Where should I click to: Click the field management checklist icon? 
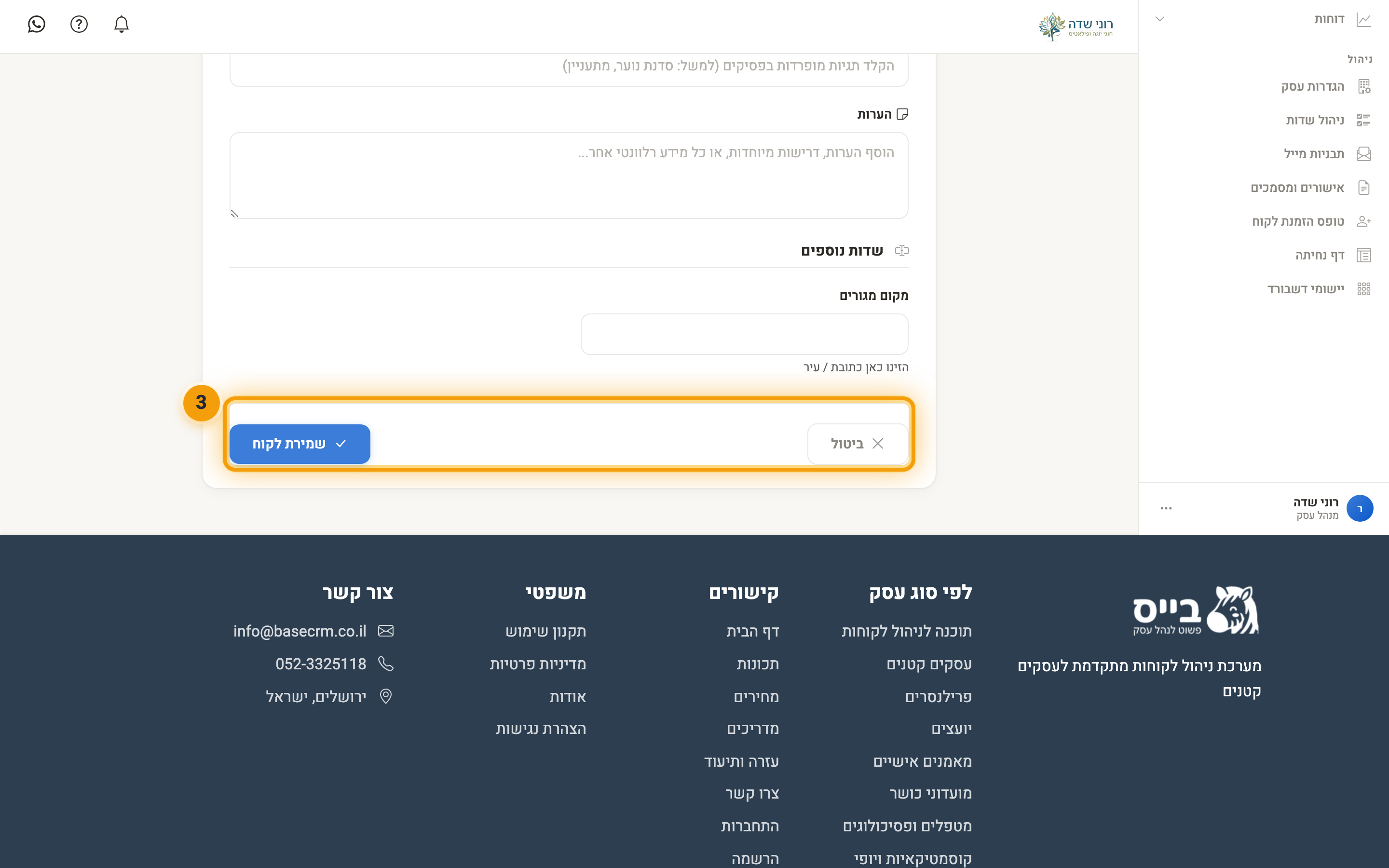pyautogui.click(x=1364, y=120)
